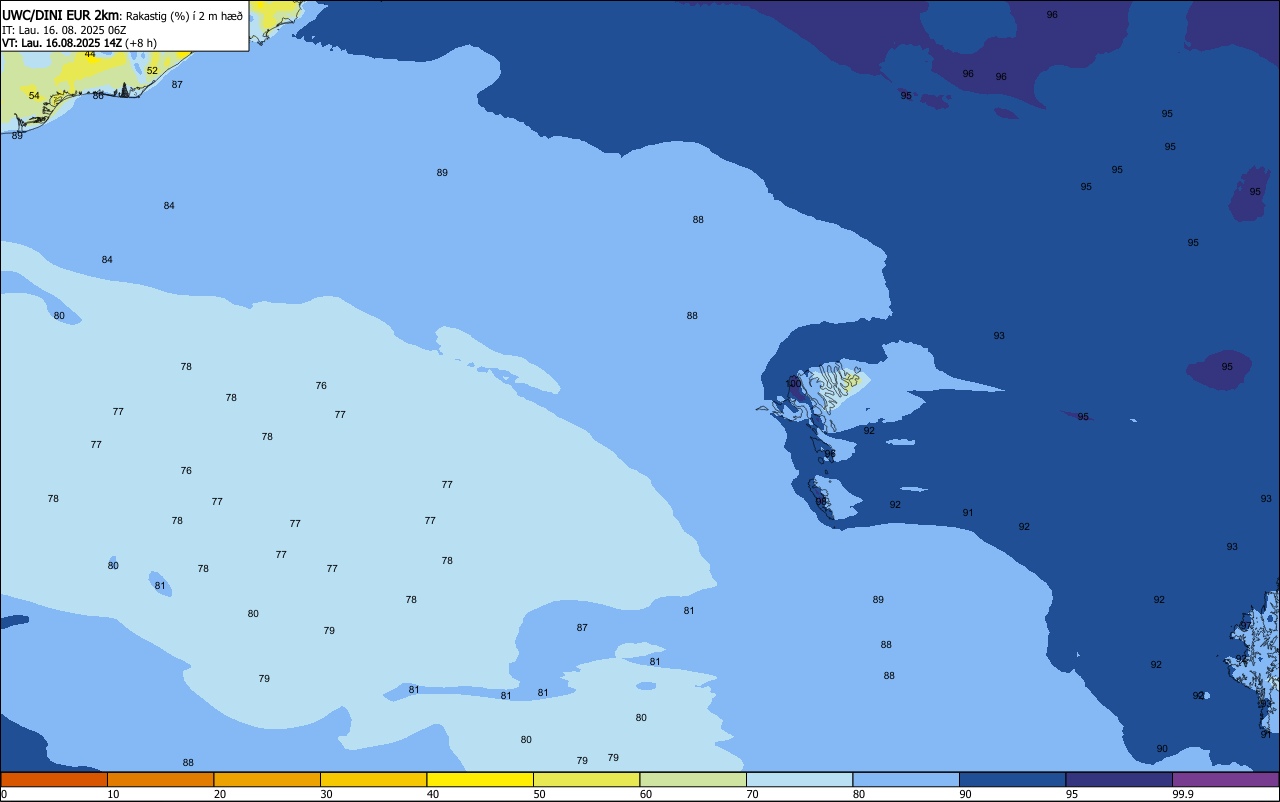1280x802 pixels.
Task: Click the 'Rakastig (%) í 2 m hæð' label
Action: coord(184,16)
